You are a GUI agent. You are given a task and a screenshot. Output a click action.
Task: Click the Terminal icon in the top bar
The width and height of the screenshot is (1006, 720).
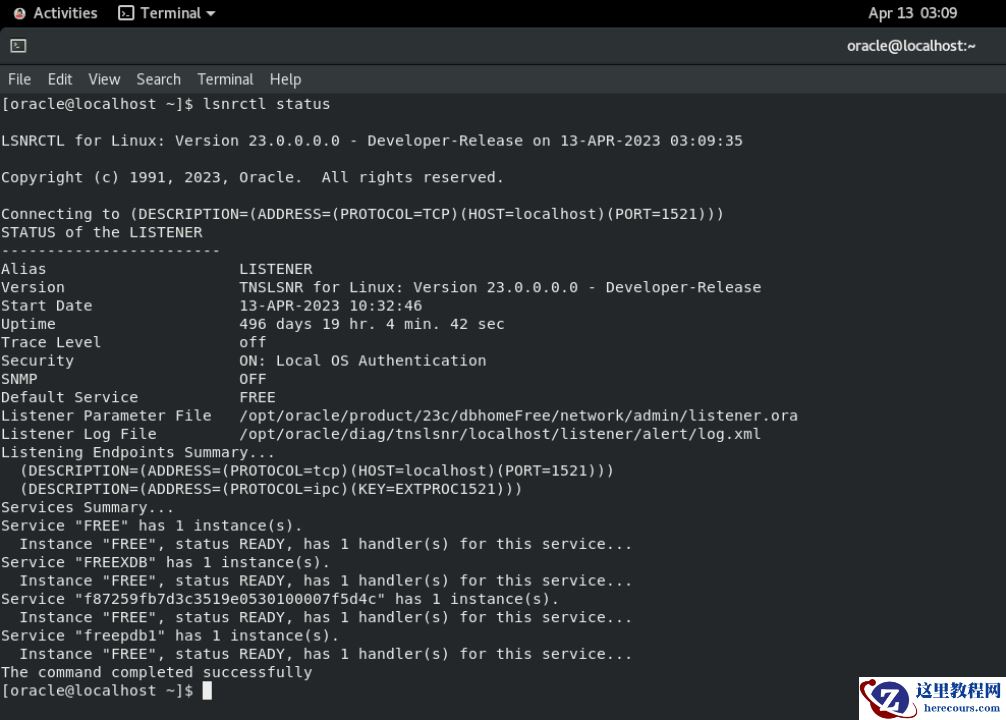pyautogui.click(x=126, y=13)
